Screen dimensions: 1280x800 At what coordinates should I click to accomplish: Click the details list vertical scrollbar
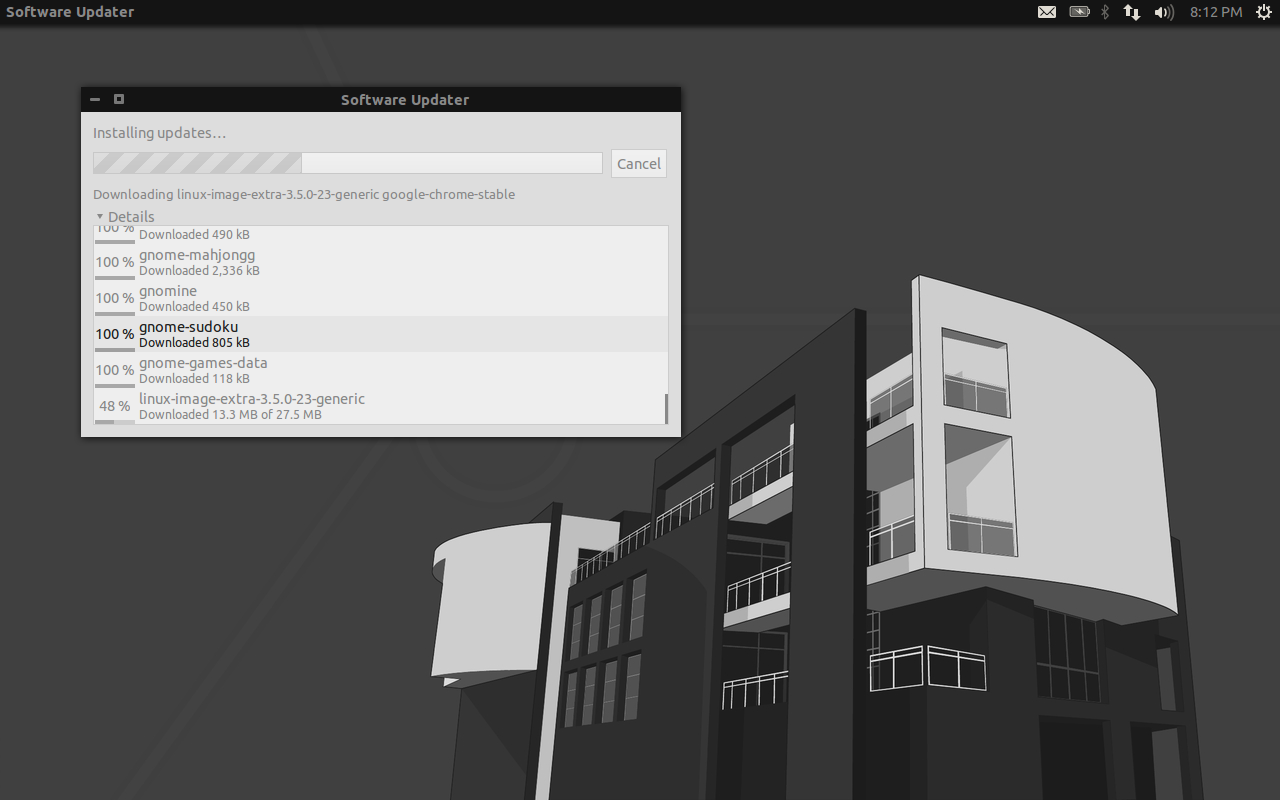[x=665, y=408]
